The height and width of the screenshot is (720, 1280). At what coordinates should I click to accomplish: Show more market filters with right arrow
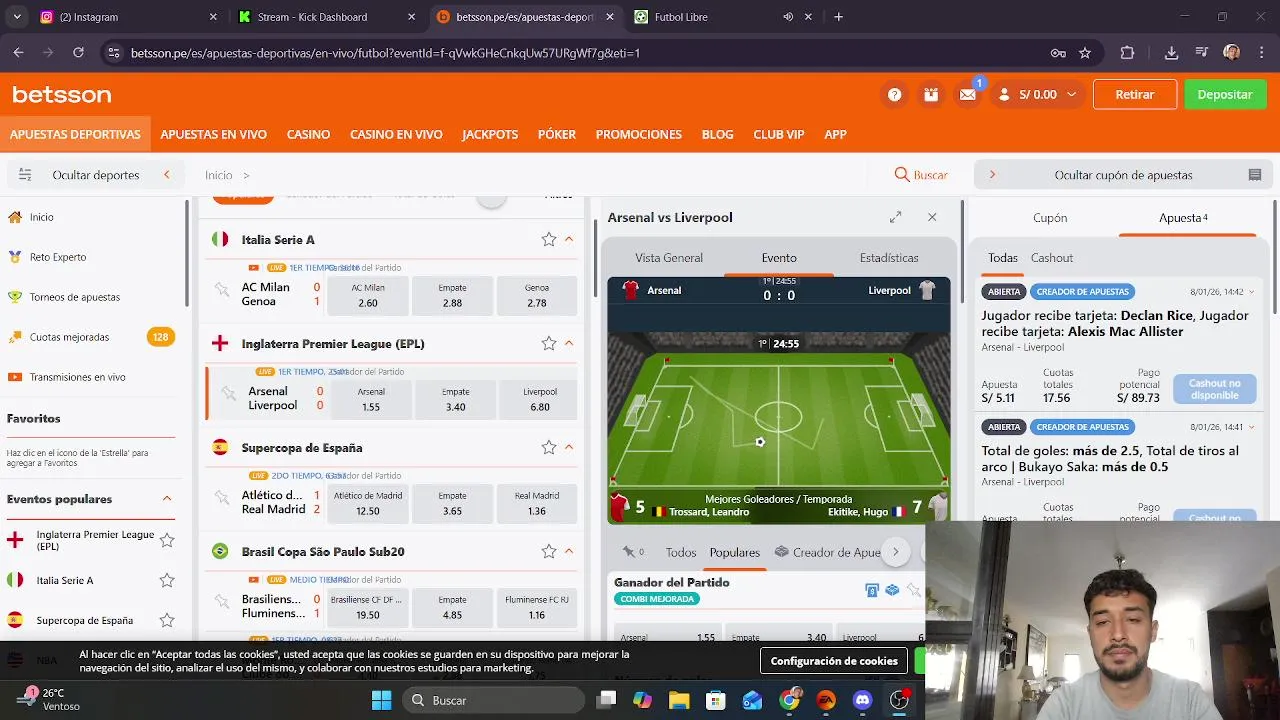click(x=896, y=552)
